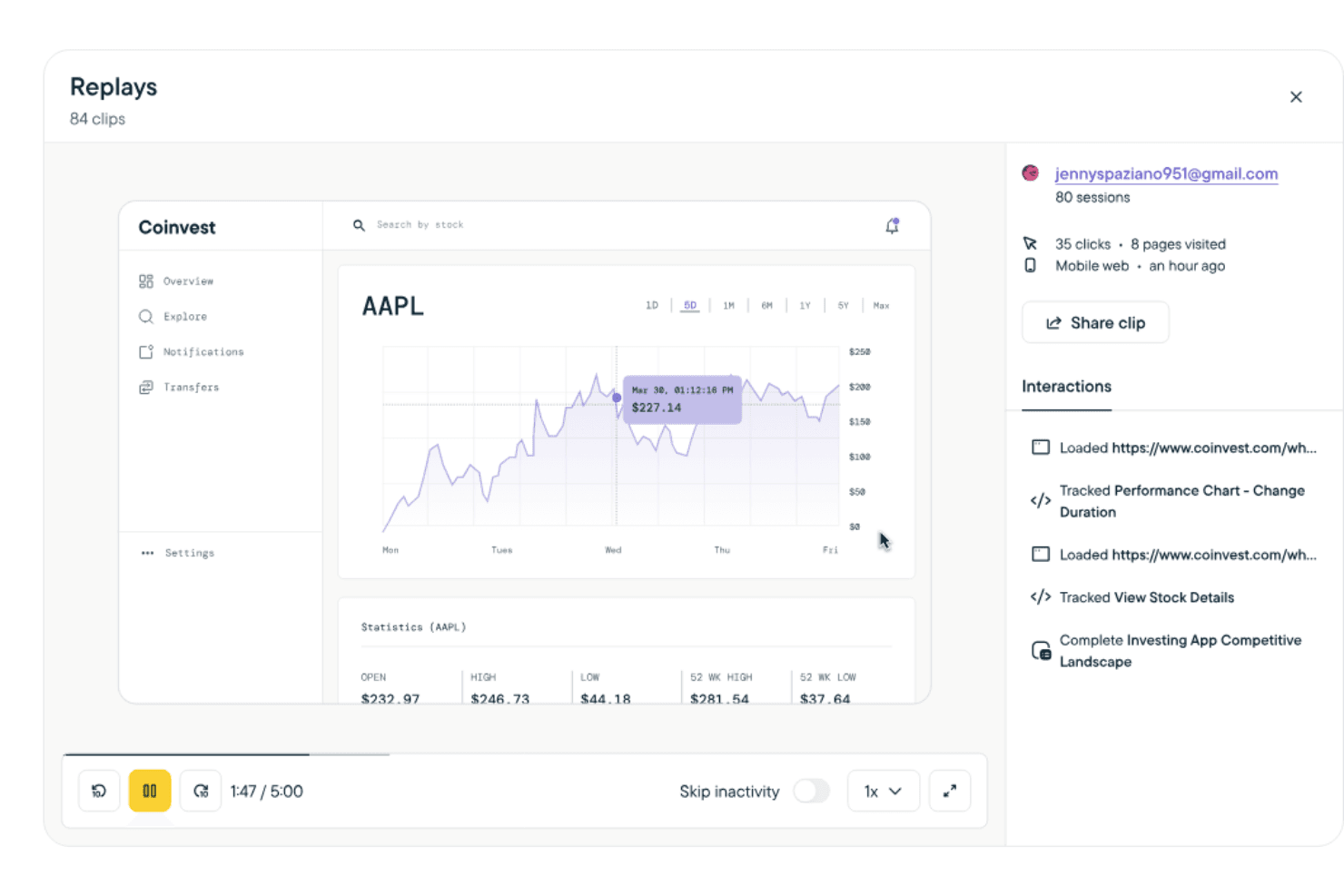Screen dimensions: 1344x896
Task: Select the 1D chart range
Action: point(652,305)
